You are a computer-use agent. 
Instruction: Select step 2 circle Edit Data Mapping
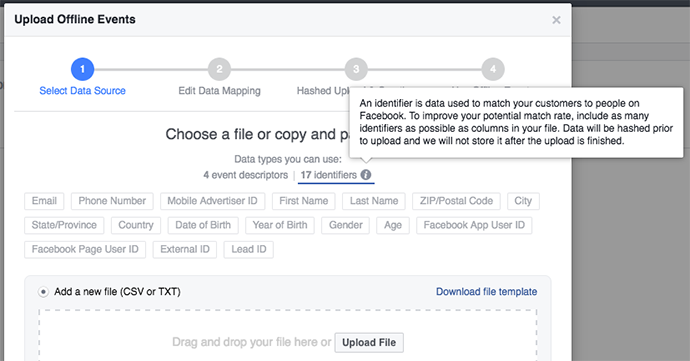(x=219, y=69)
